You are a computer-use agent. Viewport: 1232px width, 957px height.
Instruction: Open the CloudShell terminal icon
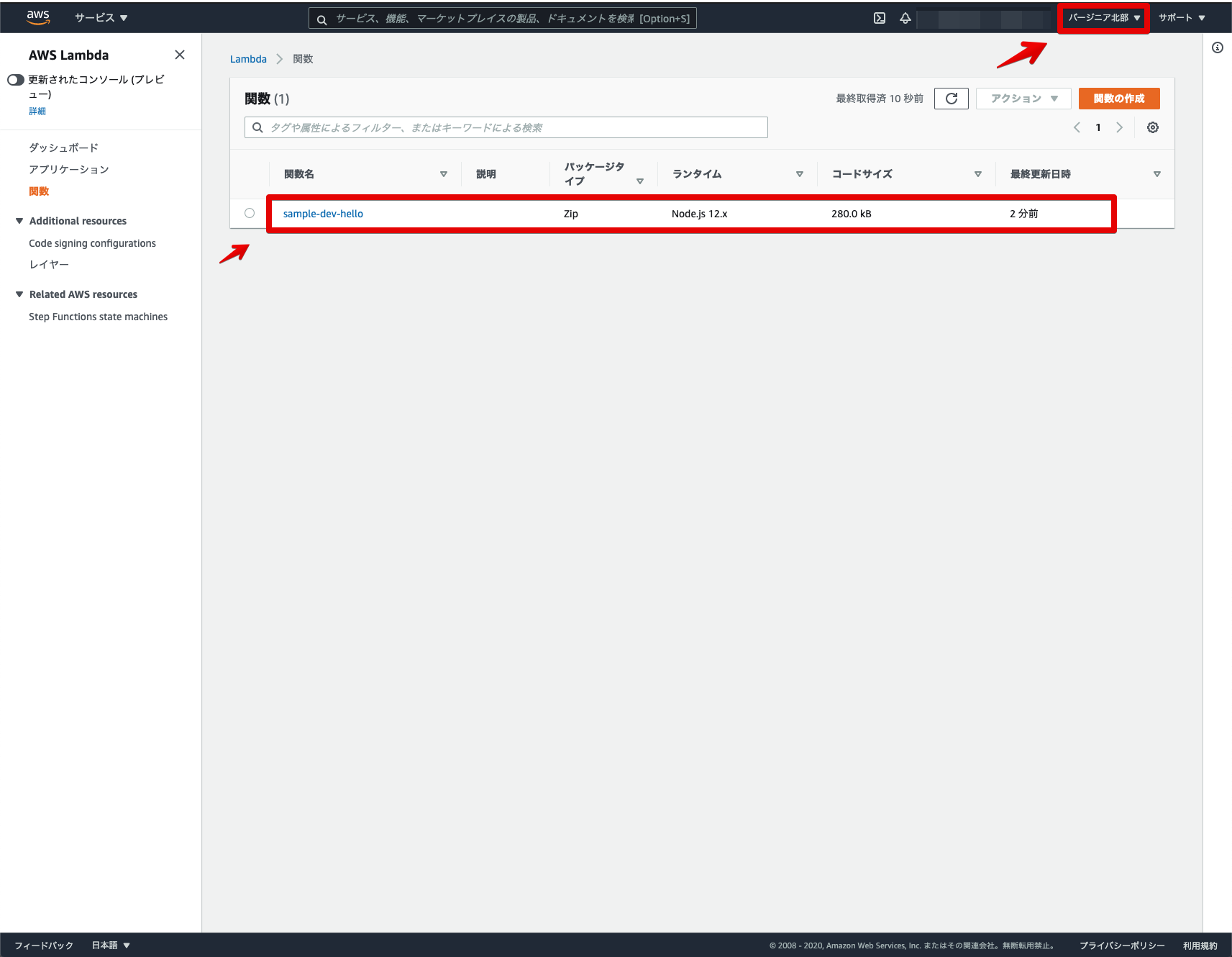tap(880, 18)
